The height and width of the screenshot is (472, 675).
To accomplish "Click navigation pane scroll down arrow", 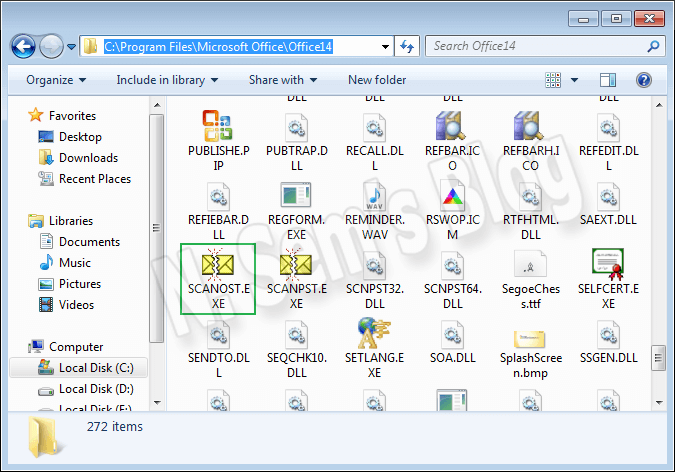I will coord(157,403).
